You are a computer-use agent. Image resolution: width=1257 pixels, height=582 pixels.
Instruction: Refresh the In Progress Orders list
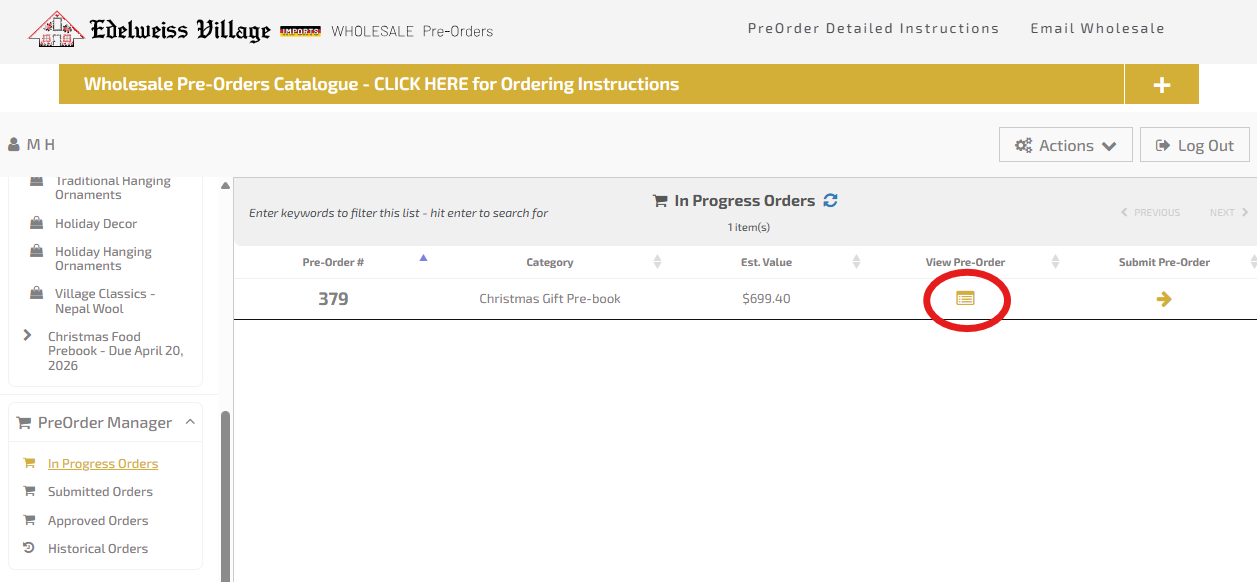[x=830, y=200]
